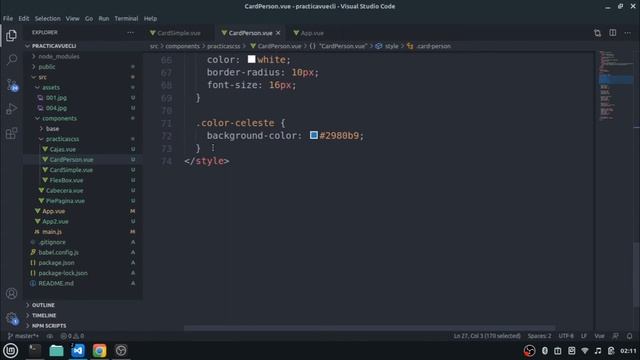Click the white color swatch in code

[x=251, y=59]
